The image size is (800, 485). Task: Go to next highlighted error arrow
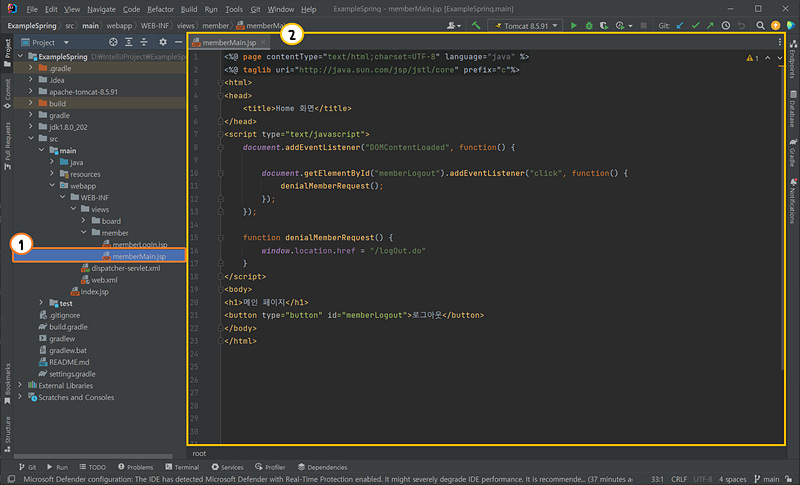[780, 58]
